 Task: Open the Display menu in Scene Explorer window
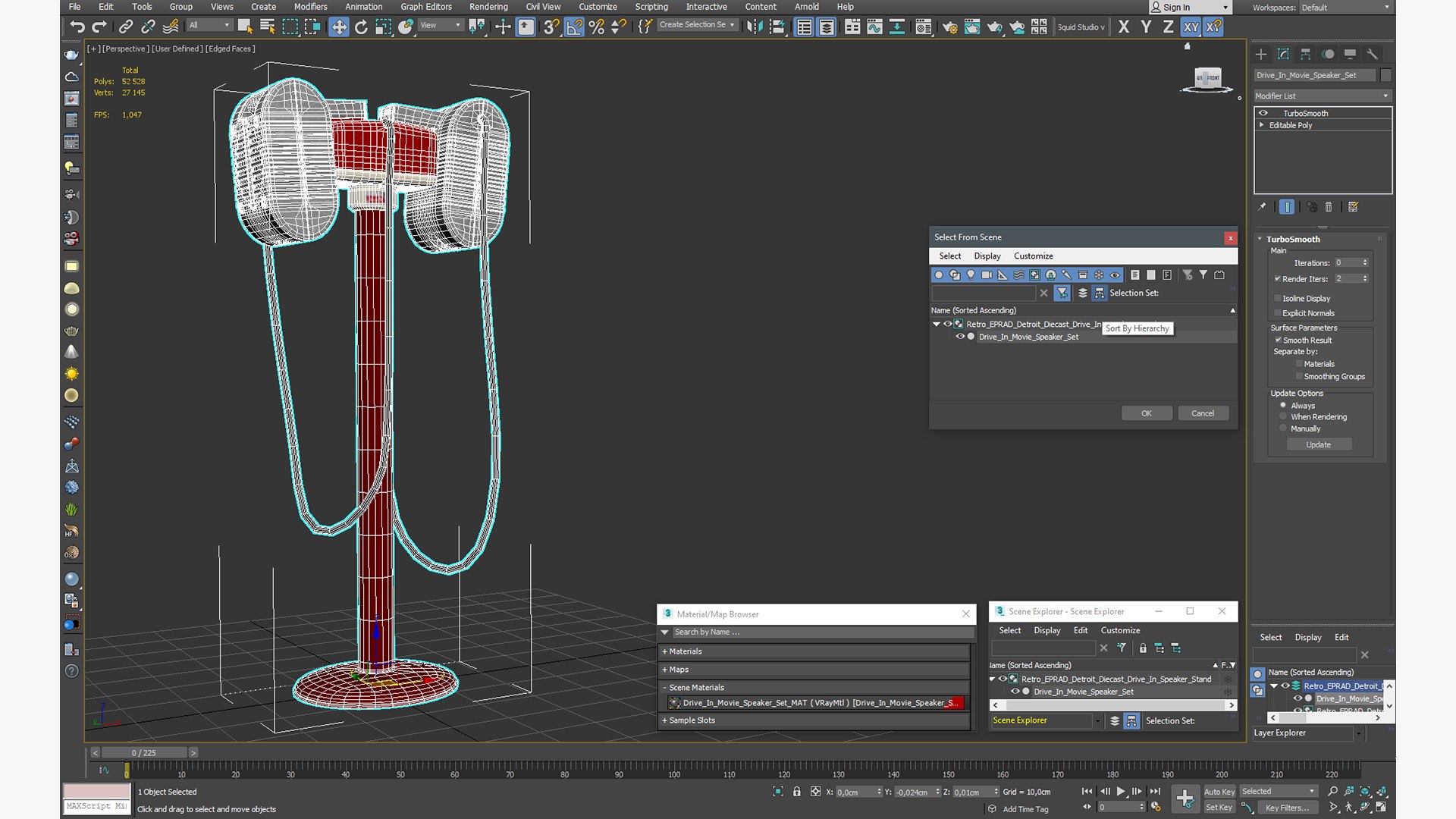(1047, 630)
